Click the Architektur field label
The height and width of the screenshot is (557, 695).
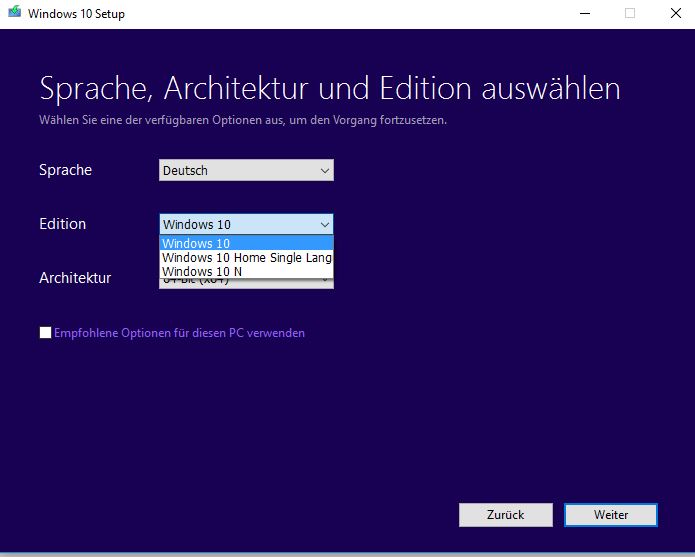tap(75, 278)
